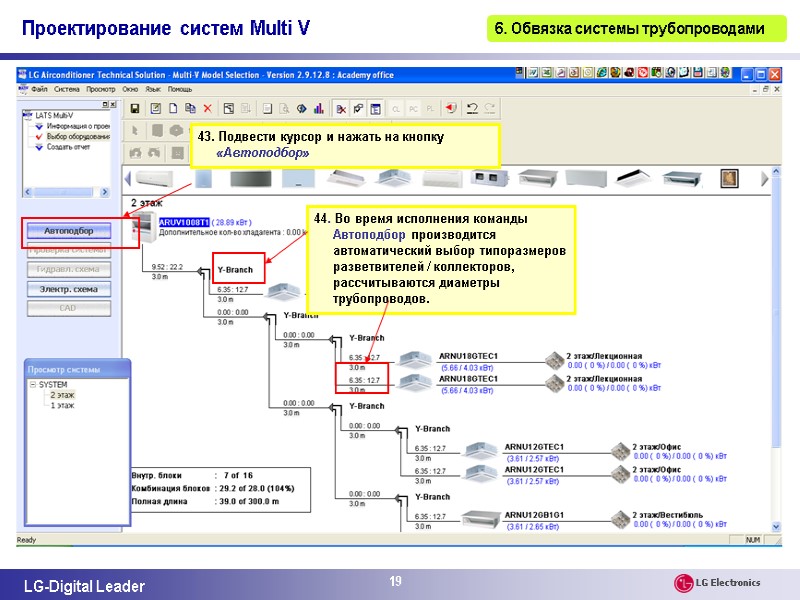The width and height of the screenshot is (800, 600).
Task: Click the room icon next to 2 этаж/Вестибюль
Action: coord(620,520)
